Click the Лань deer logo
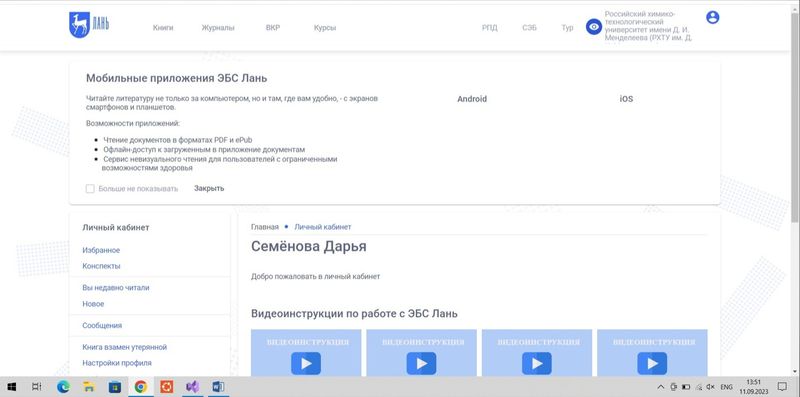800x397 pixels. coord(89,25)
